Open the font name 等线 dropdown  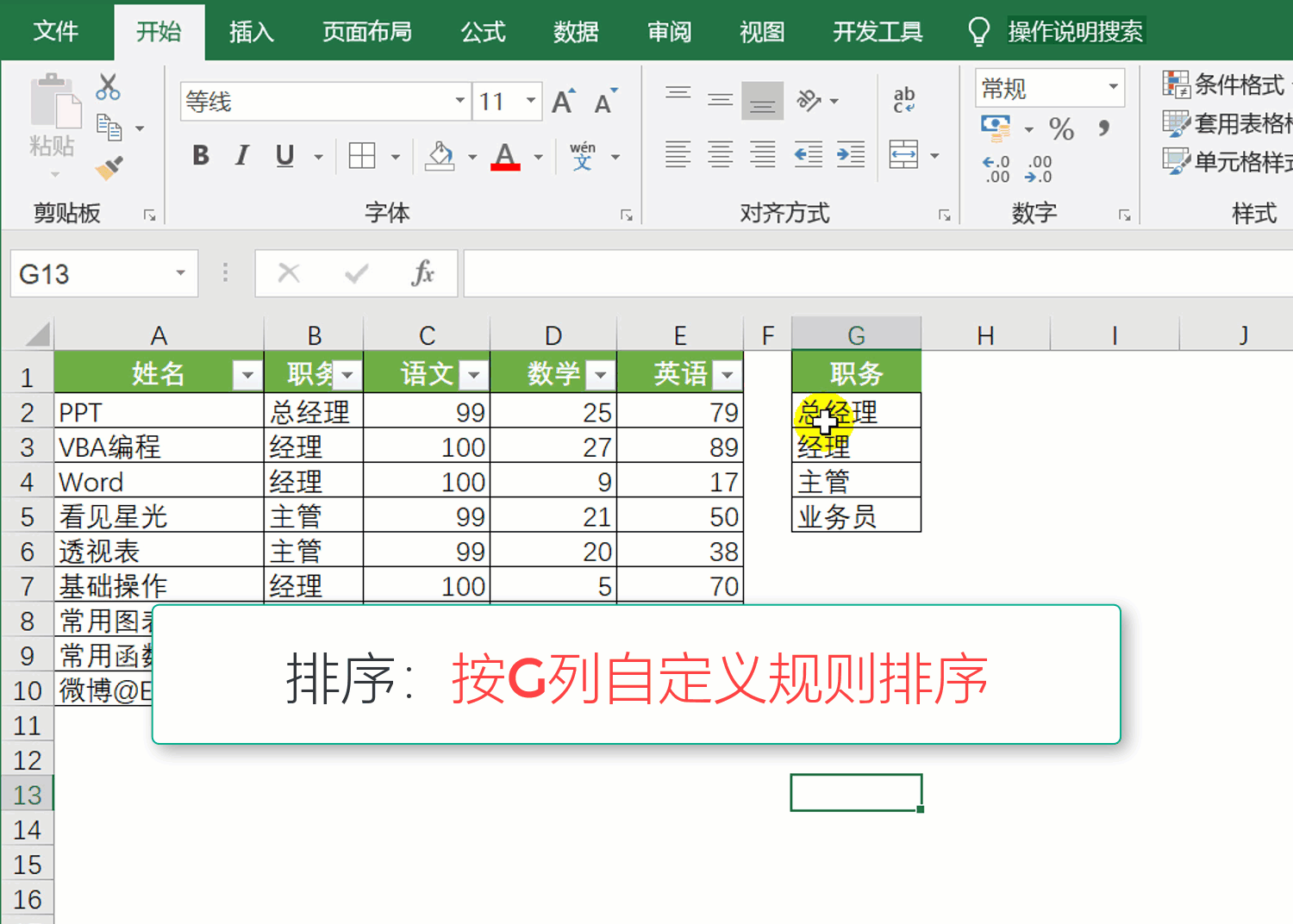(x=460, y=101)
